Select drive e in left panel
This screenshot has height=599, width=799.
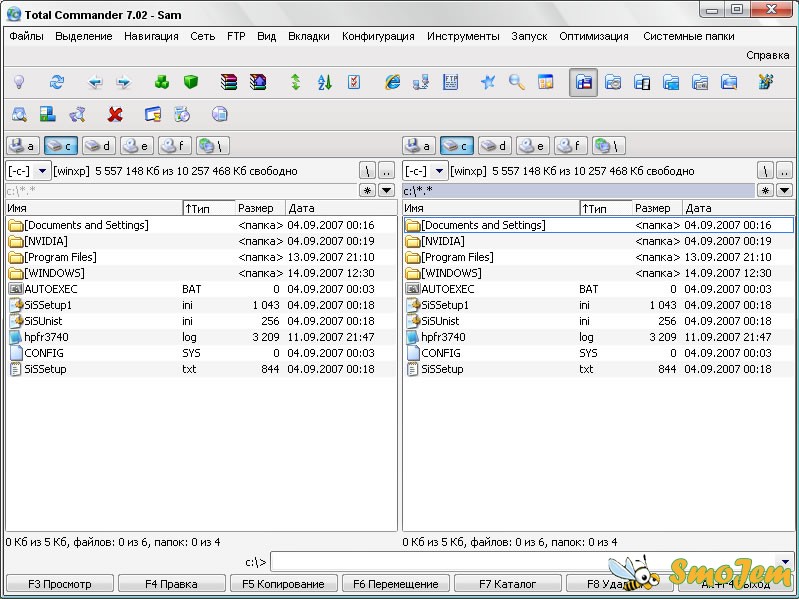137,146
